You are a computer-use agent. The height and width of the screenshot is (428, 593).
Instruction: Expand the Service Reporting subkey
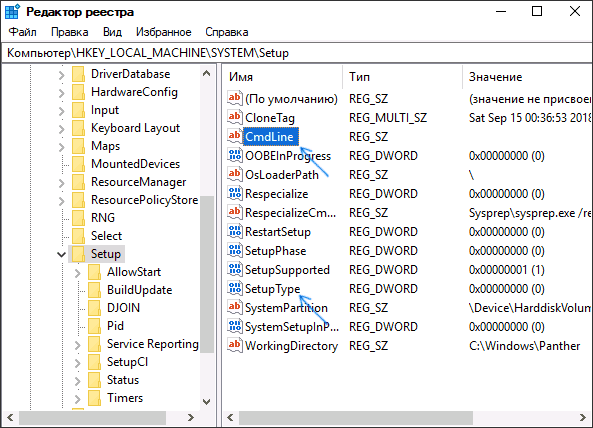[78, 344]
